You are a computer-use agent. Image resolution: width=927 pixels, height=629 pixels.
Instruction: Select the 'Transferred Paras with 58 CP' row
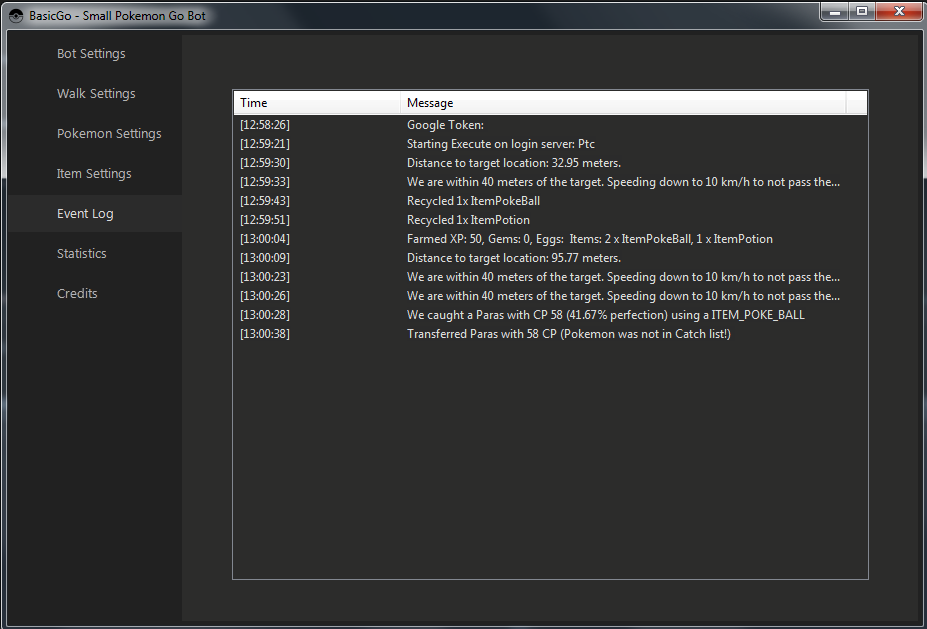click(568, 334)
